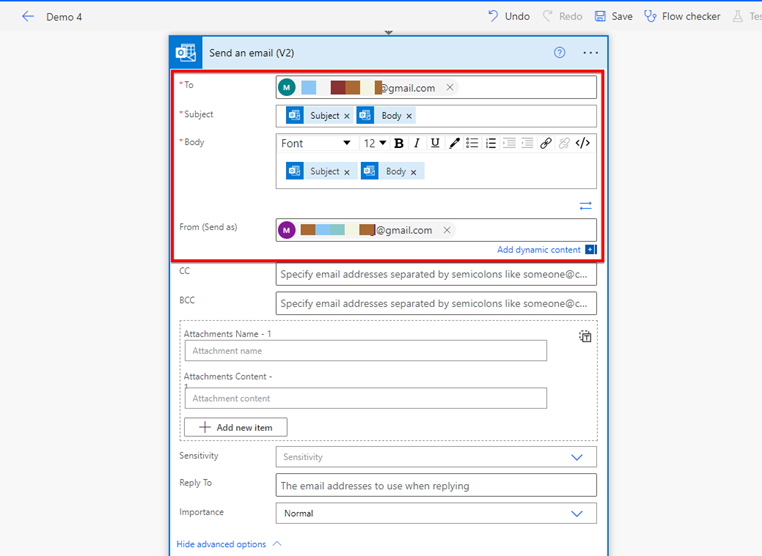Save the flow
The height and width of the screenshot is (556, 762).
614,17
